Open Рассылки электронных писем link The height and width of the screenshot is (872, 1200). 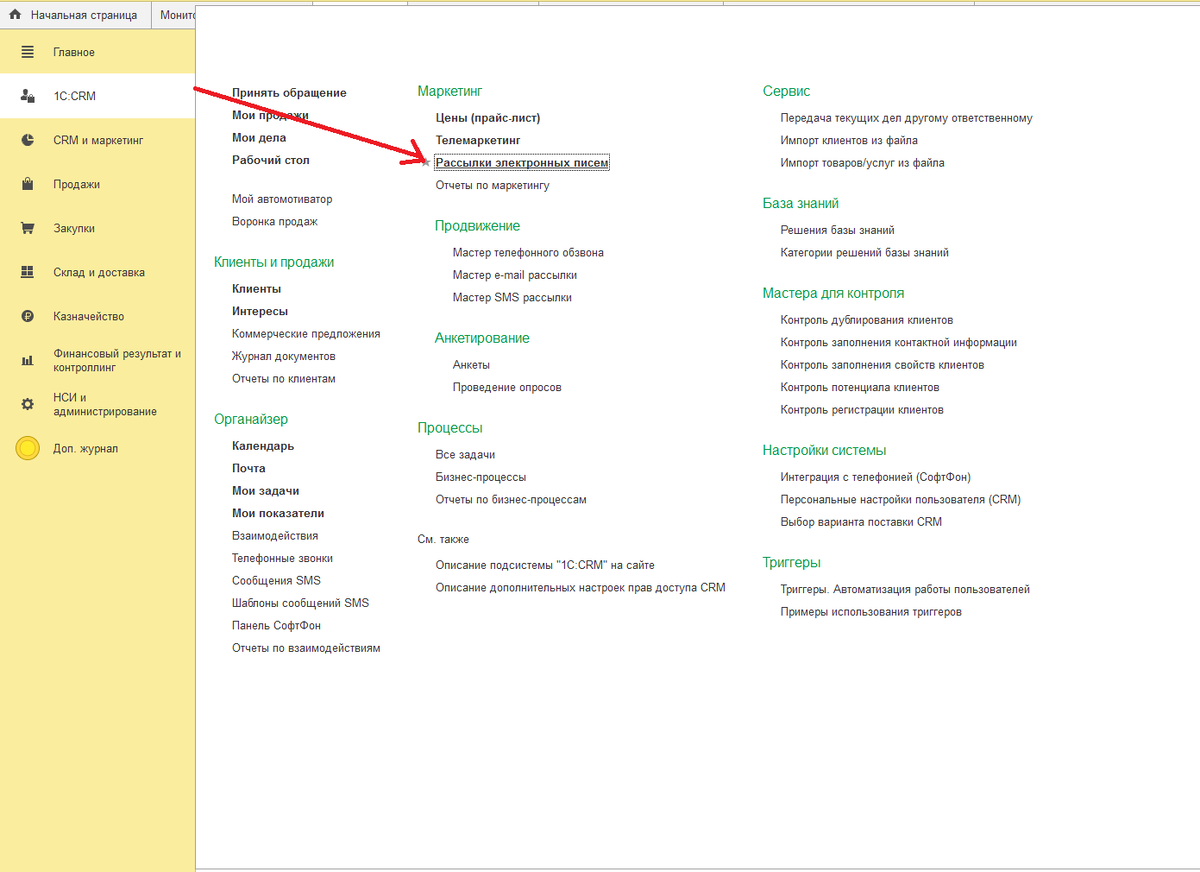[522, 162]
